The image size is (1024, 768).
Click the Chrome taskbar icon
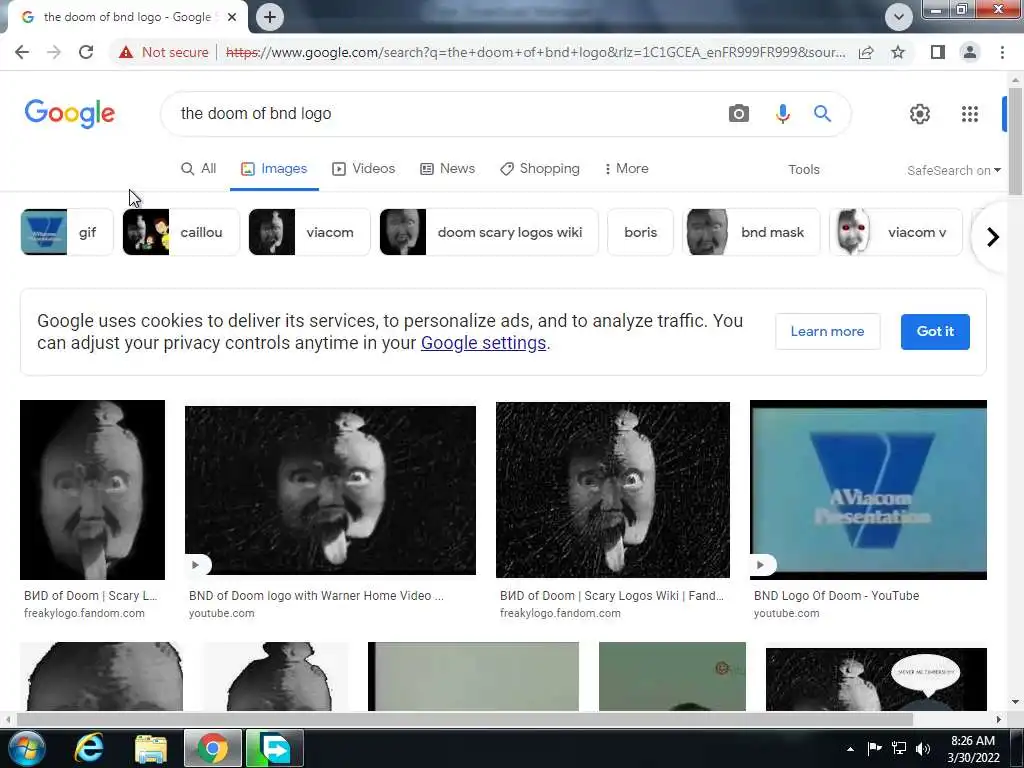(212, 748)
